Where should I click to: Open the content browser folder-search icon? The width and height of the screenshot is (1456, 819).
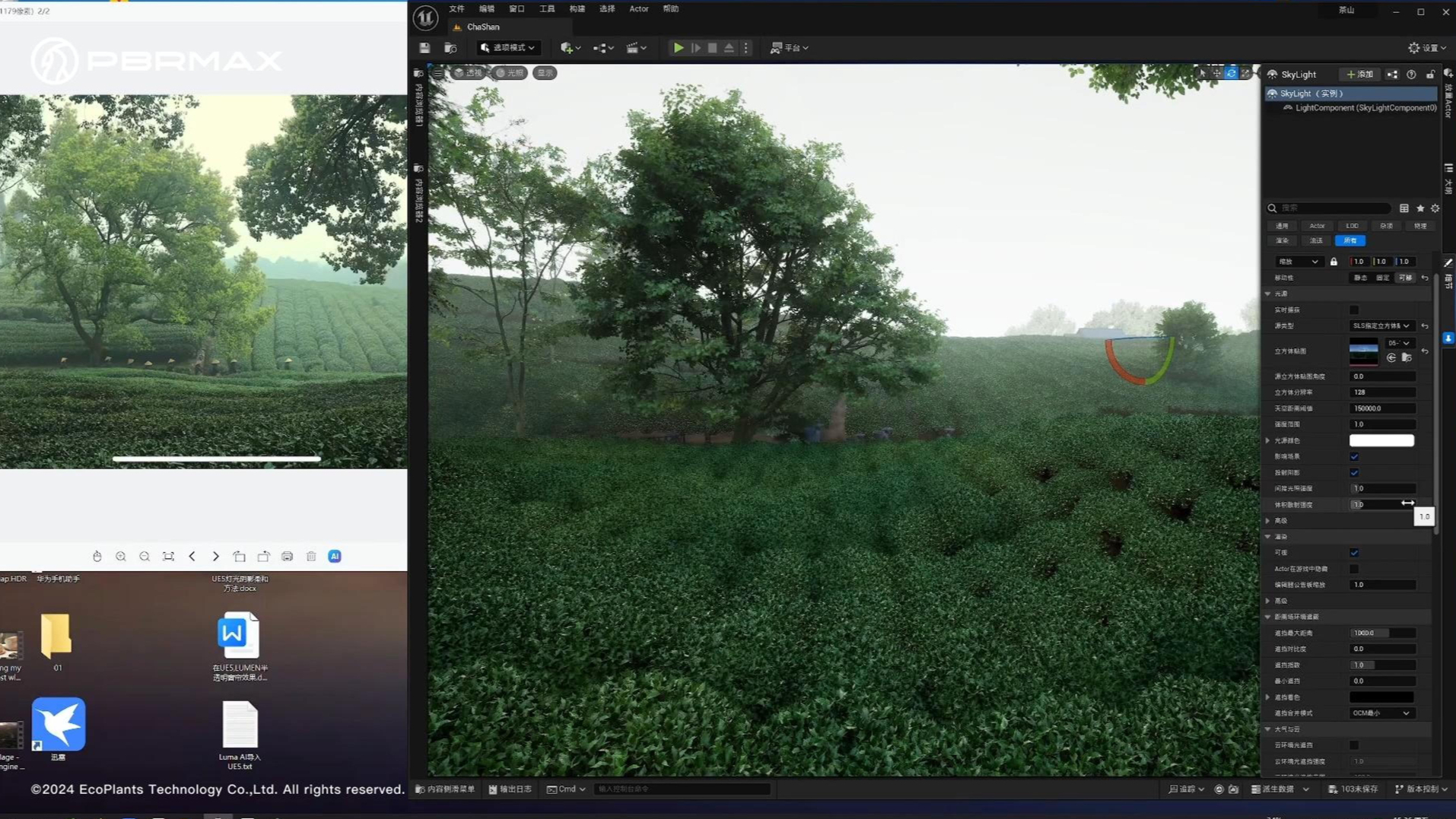(450, 47)
